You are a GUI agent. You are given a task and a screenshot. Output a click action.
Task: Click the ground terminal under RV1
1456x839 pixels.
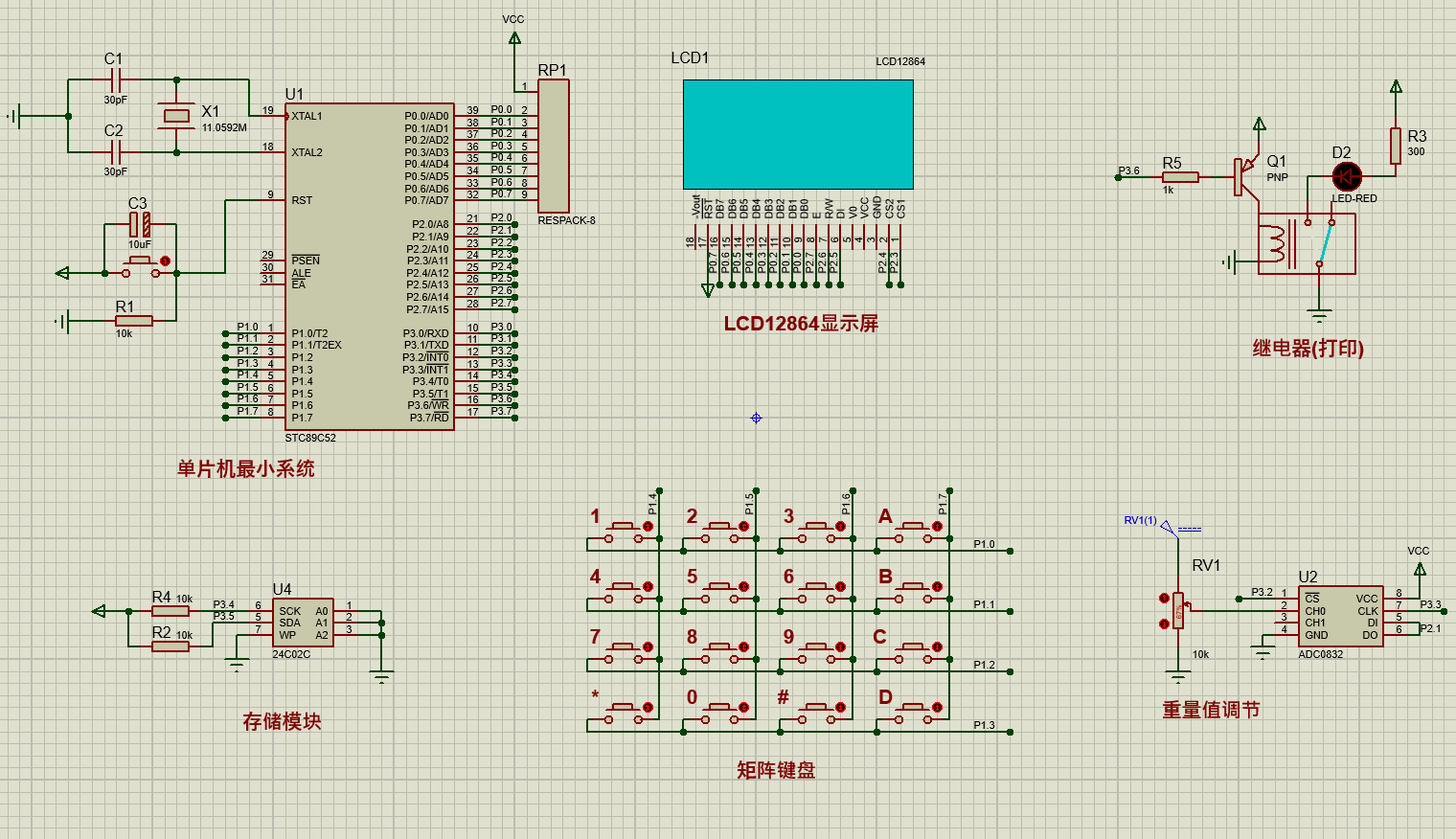coord(1178,678)
